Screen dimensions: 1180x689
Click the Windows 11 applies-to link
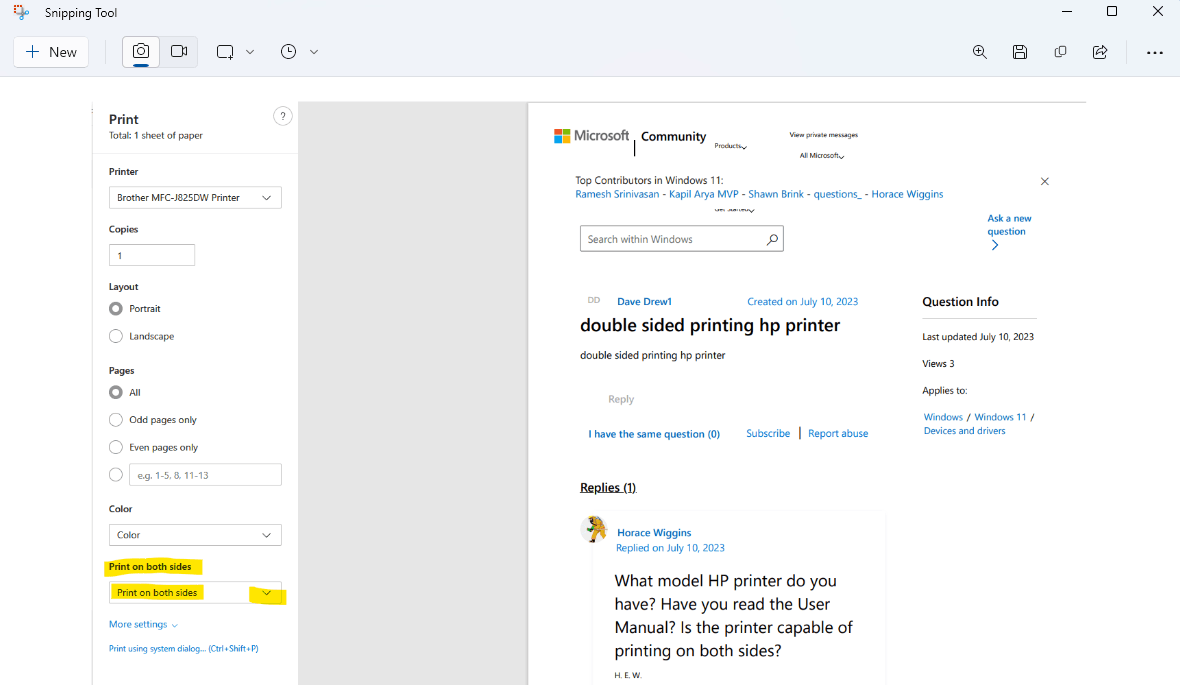(1000, 417)
